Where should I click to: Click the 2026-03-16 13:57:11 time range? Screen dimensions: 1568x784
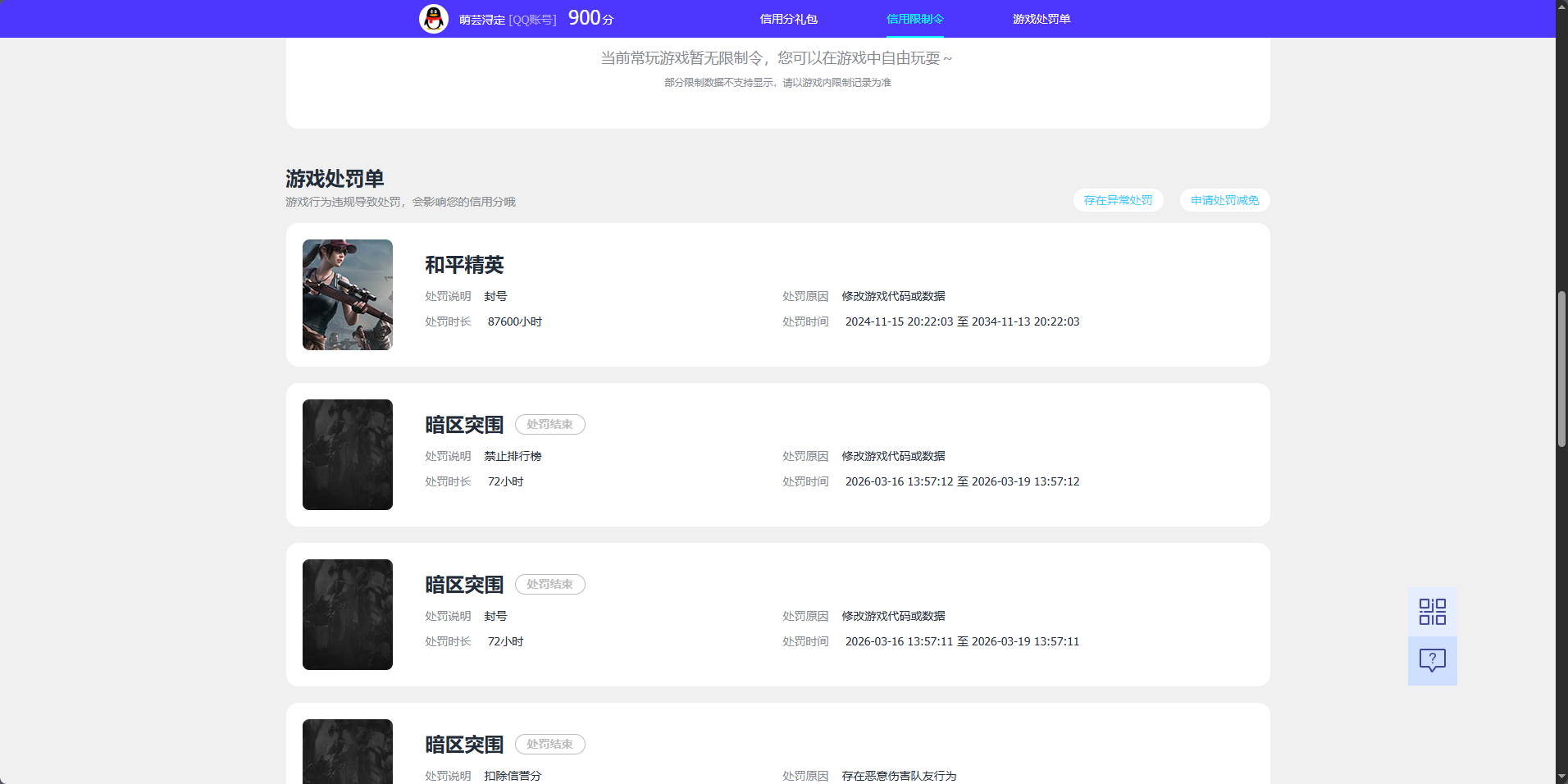point(963,641)
